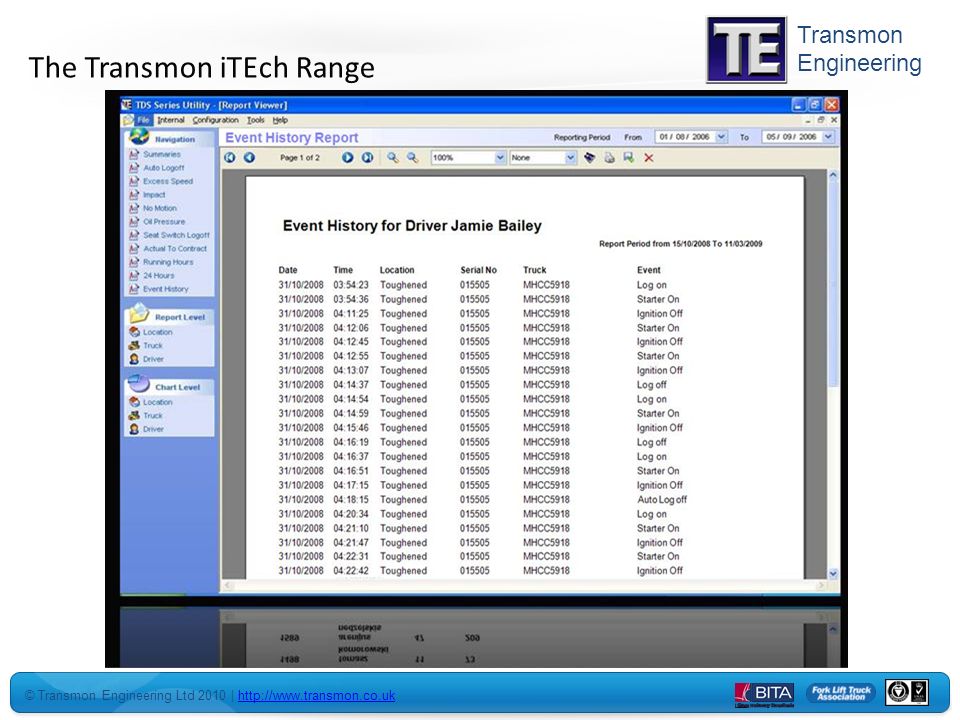Go to first report page button

point(230,157)
